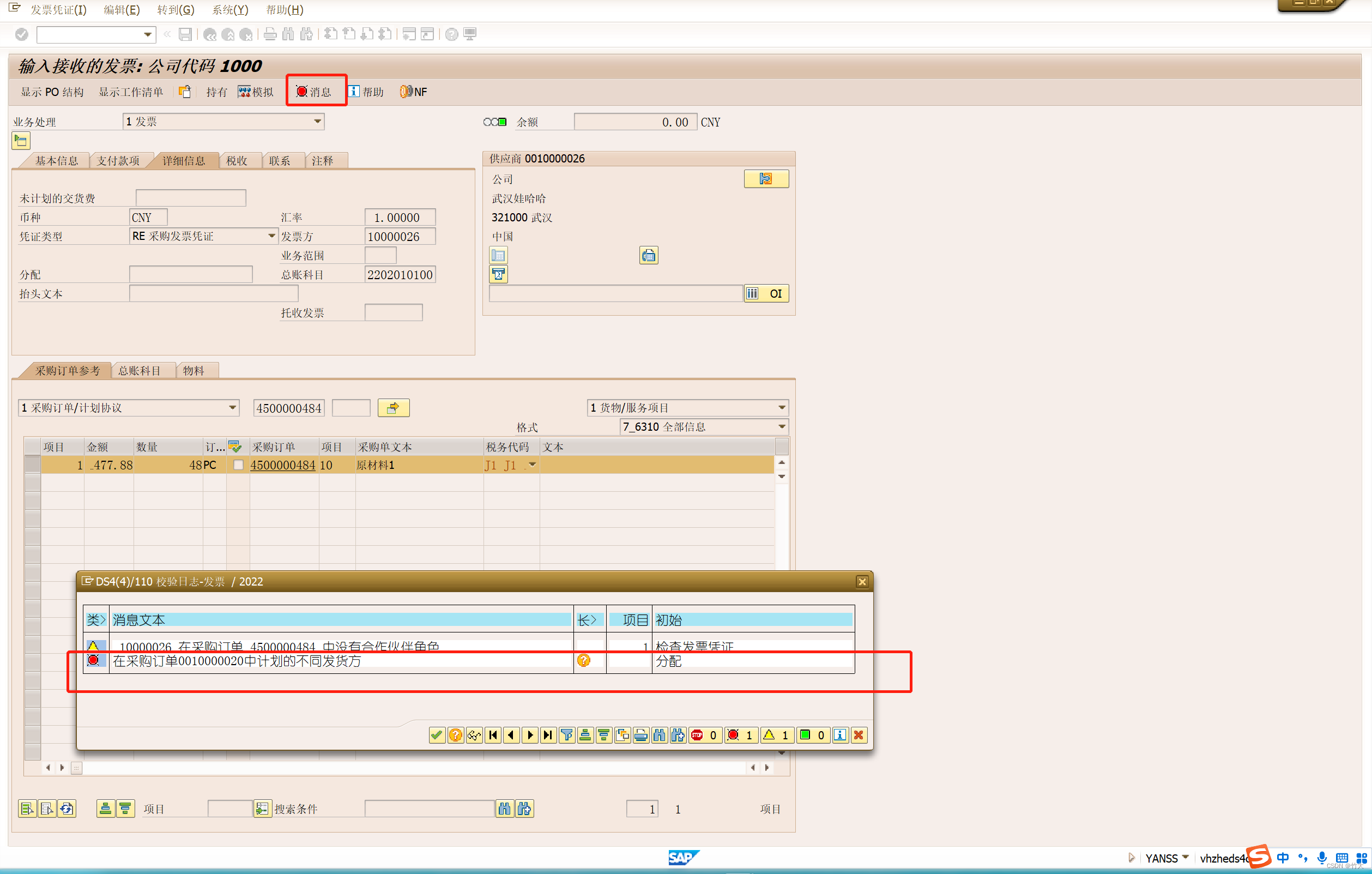
Task: Click the red X cancel icon in the log toolbar
Action: pos(858,735)
